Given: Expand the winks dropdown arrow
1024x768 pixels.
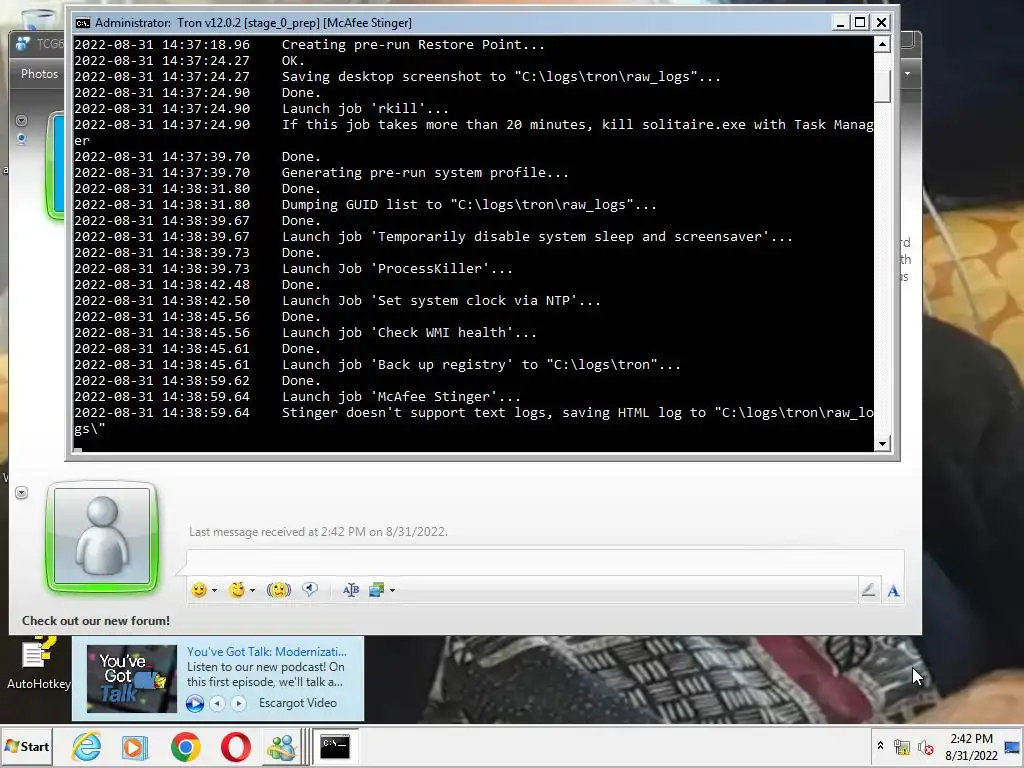Looking at the screenshot, I should point(253,590).
